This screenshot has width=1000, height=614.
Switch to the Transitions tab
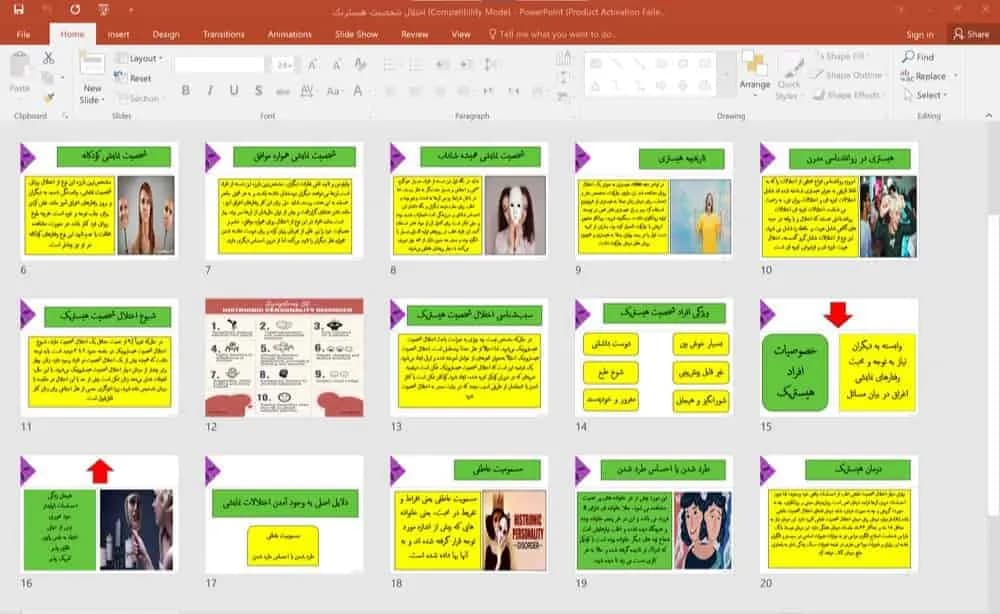coord(223,34)
